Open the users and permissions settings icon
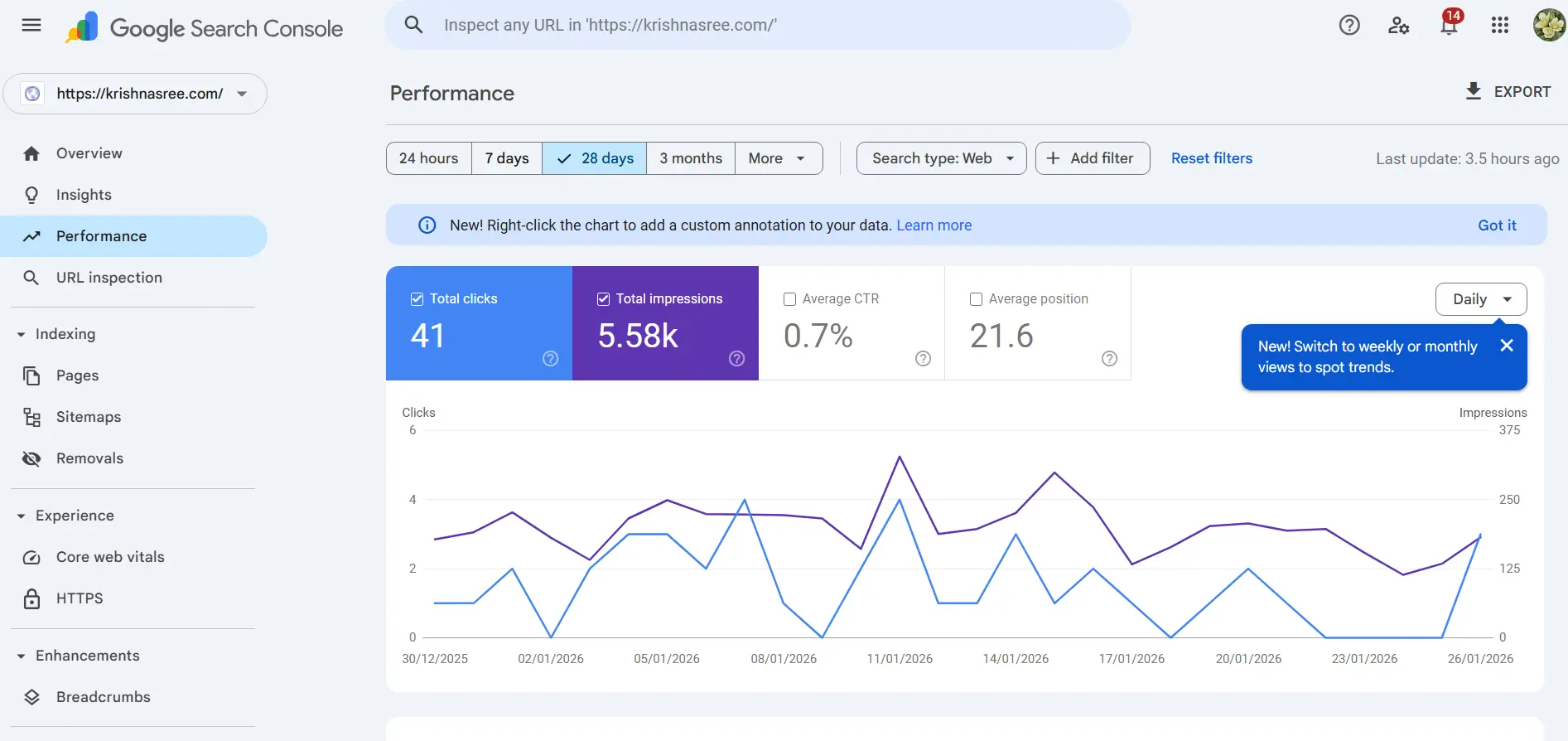 [1398, 26]
